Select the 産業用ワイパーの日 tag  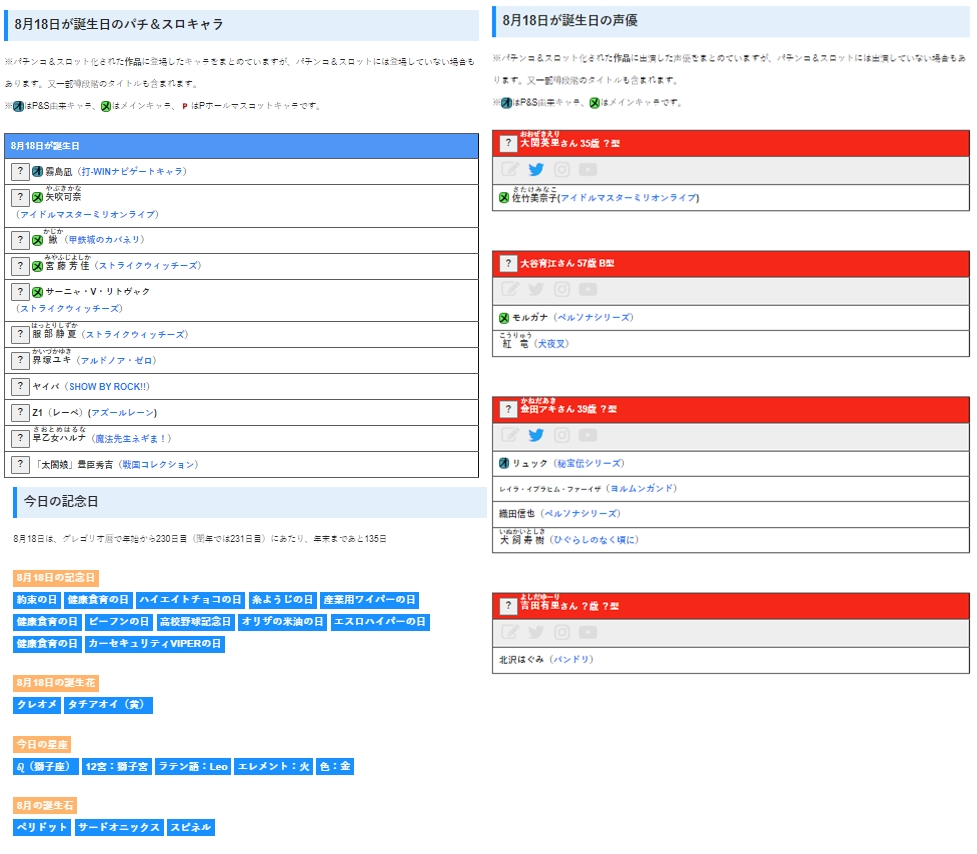tap(369, 600)
